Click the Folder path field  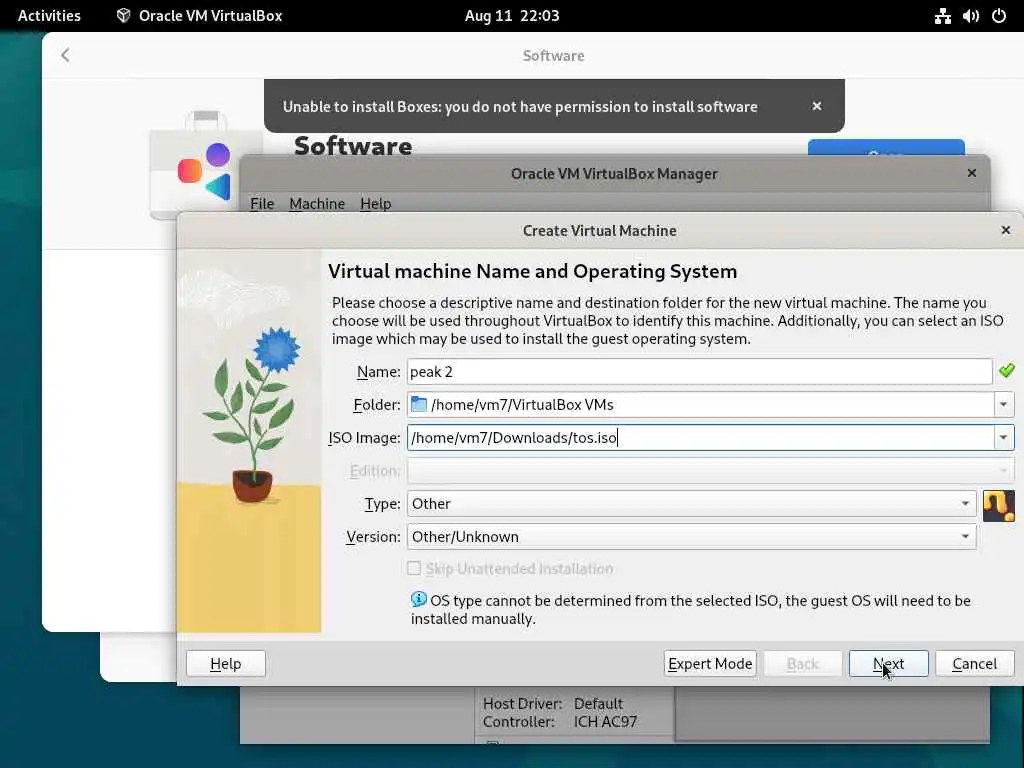(701, 404)
